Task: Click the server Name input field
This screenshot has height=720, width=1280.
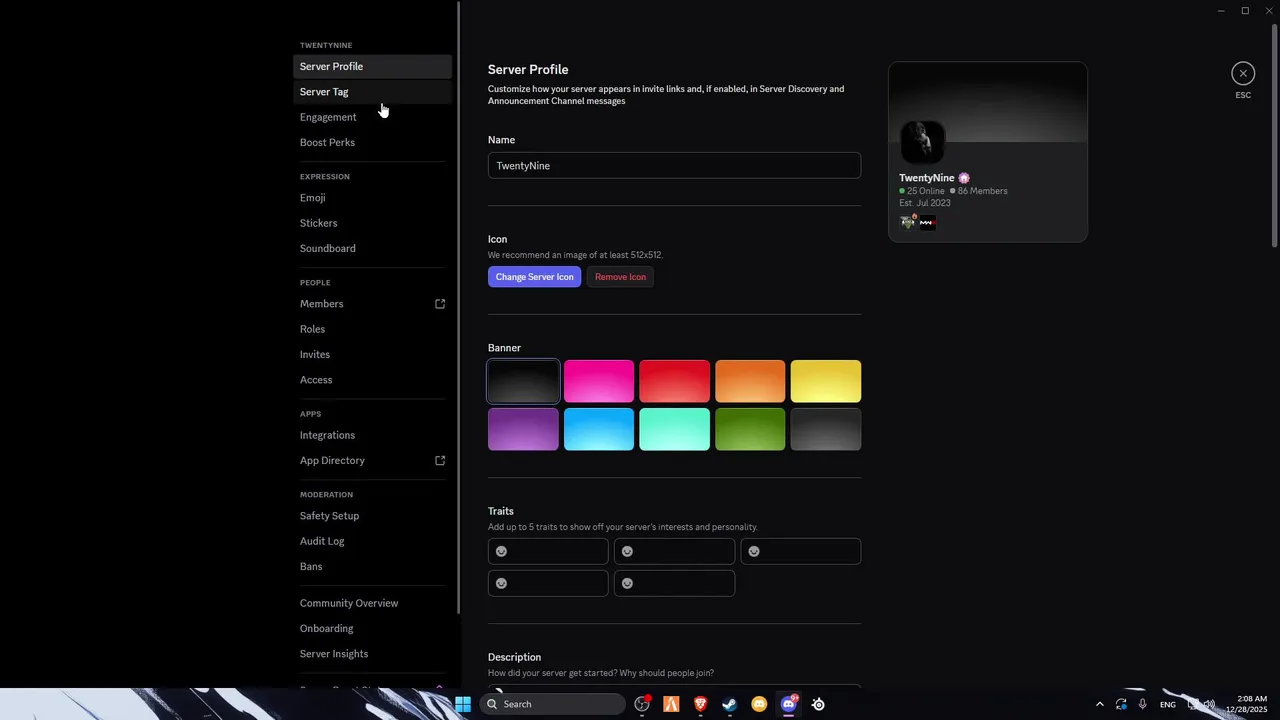Action: [x=674, y=166]
